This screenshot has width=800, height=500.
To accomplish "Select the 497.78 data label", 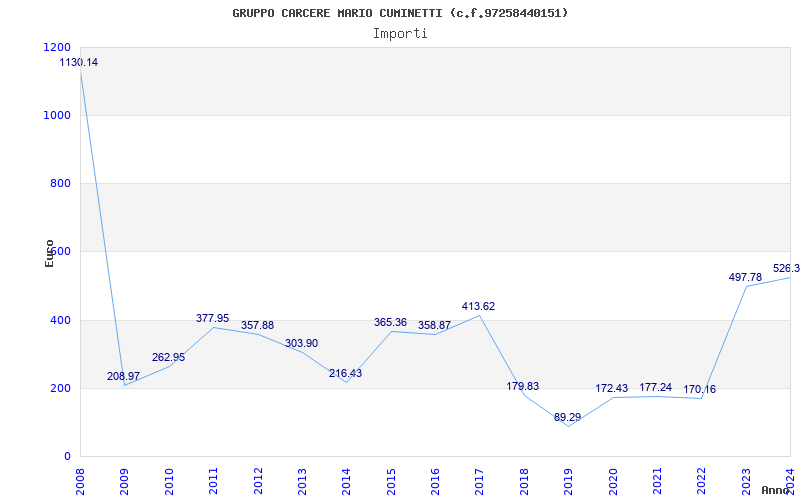I will [x=745, y=278].
